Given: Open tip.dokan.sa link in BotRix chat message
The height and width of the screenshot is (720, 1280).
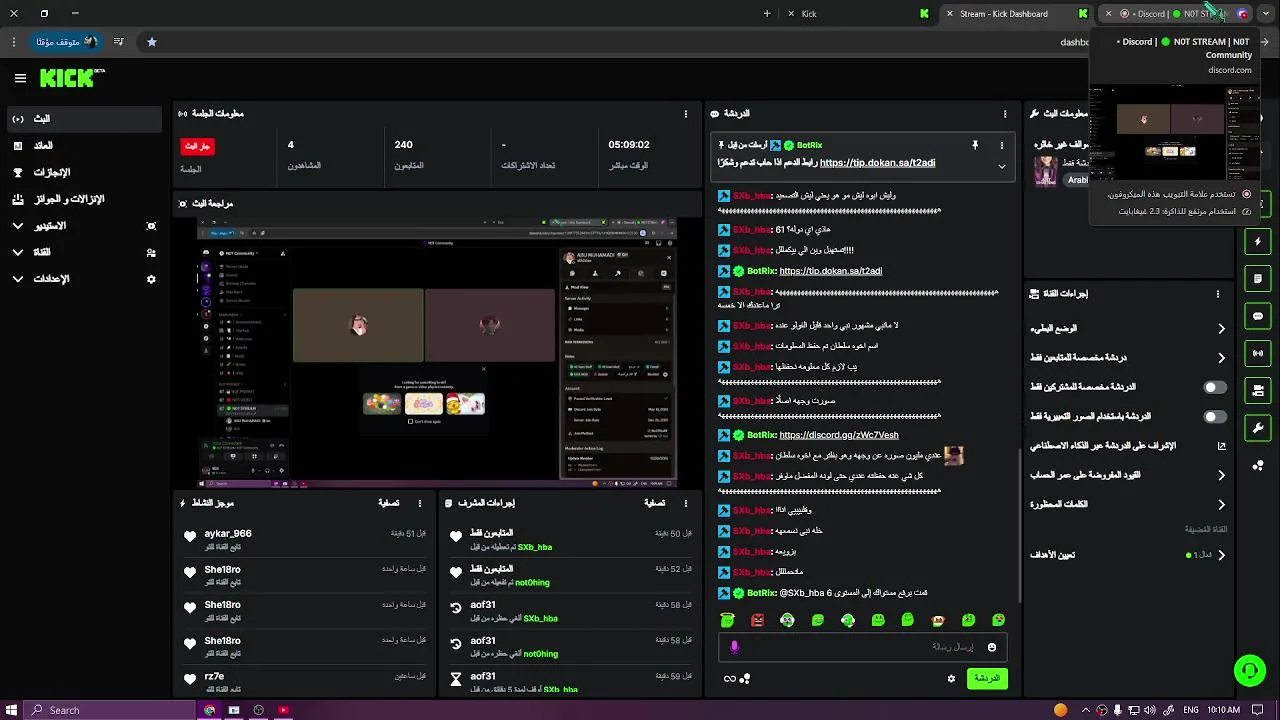Looking at the screenshot, I should [830, 271].
